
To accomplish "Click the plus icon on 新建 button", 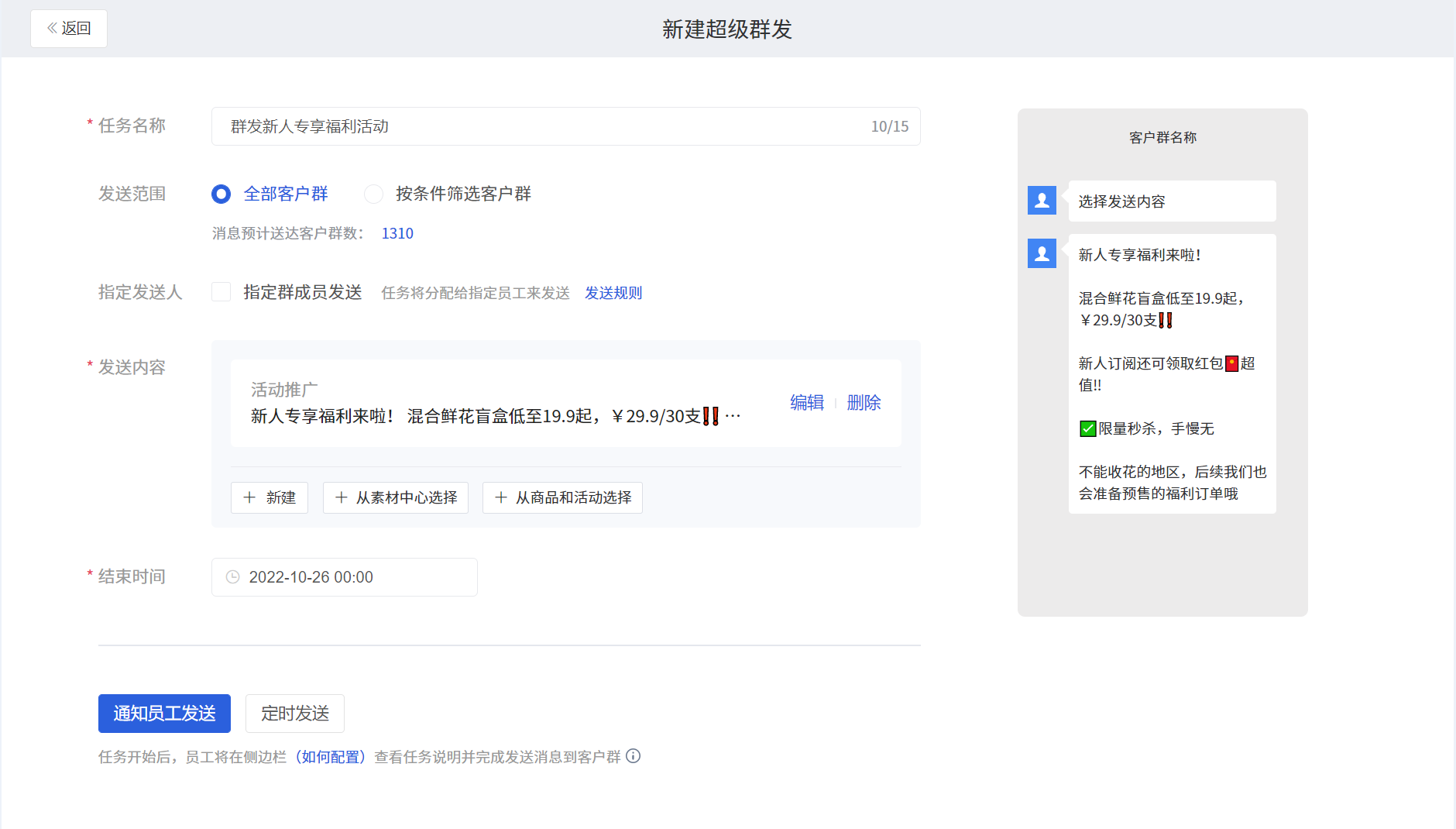I will 249,497.
